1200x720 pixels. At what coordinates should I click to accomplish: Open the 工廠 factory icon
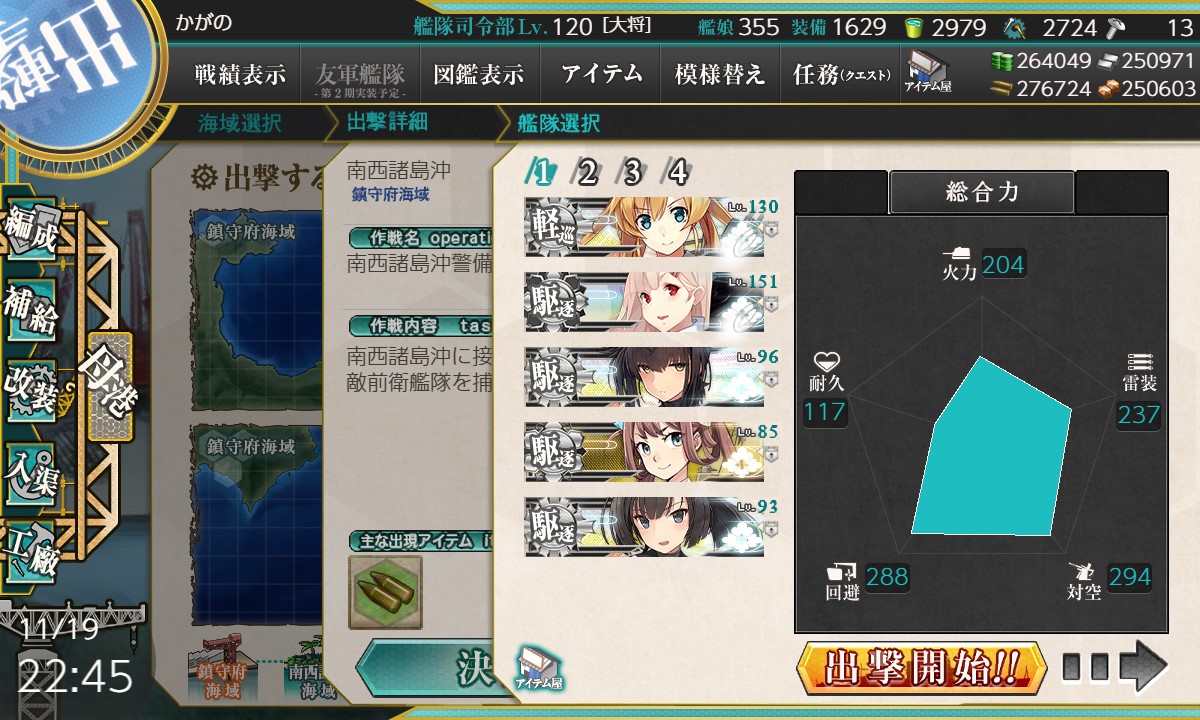point(30,545)
